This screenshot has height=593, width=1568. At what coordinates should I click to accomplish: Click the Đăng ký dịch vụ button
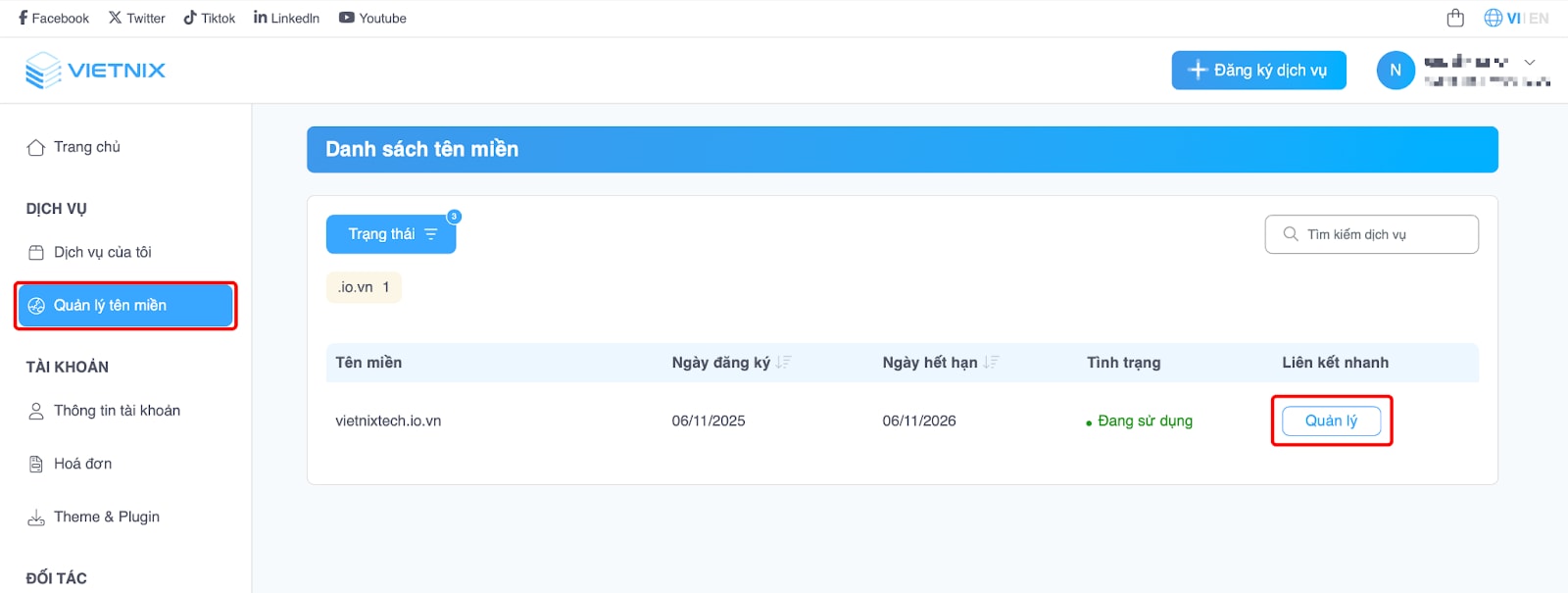[1258, 71]
